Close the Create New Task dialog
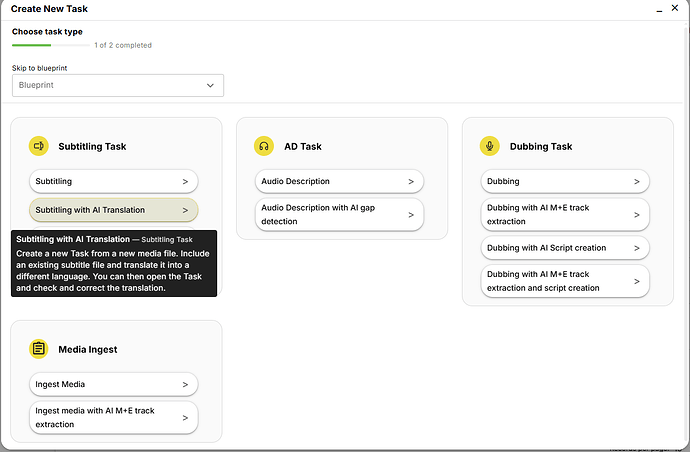This screenshot has width=690, height=452. (672, 9)
